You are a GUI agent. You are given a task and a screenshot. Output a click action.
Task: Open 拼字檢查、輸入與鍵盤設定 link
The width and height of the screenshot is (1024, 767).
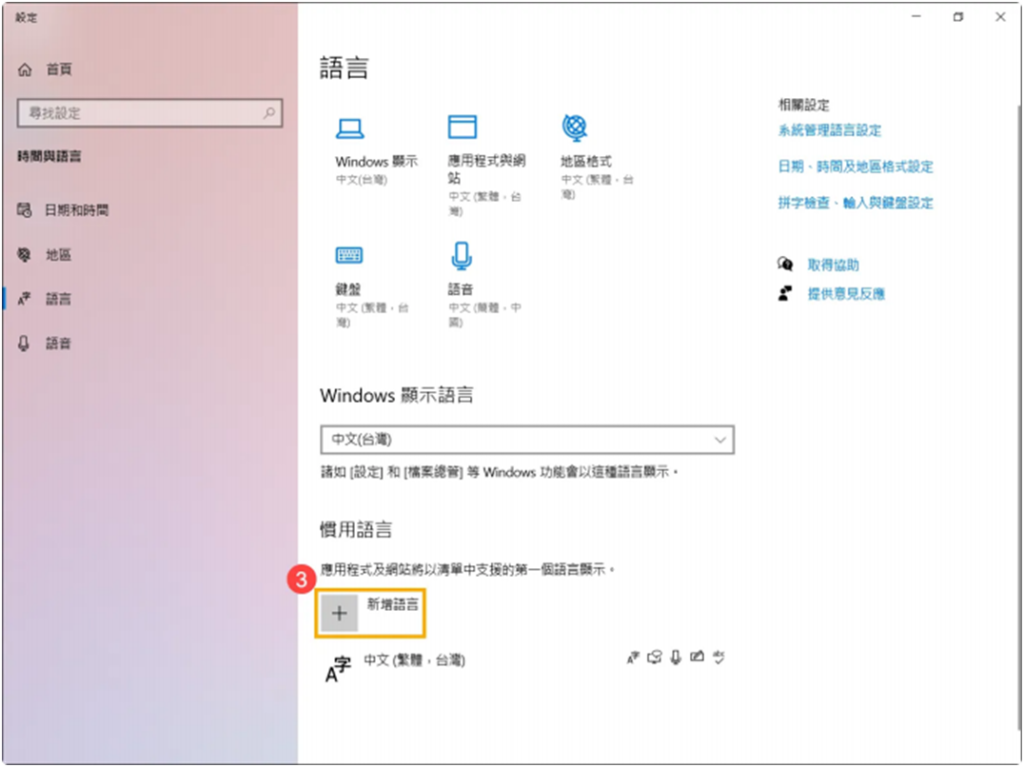(855, 203)
